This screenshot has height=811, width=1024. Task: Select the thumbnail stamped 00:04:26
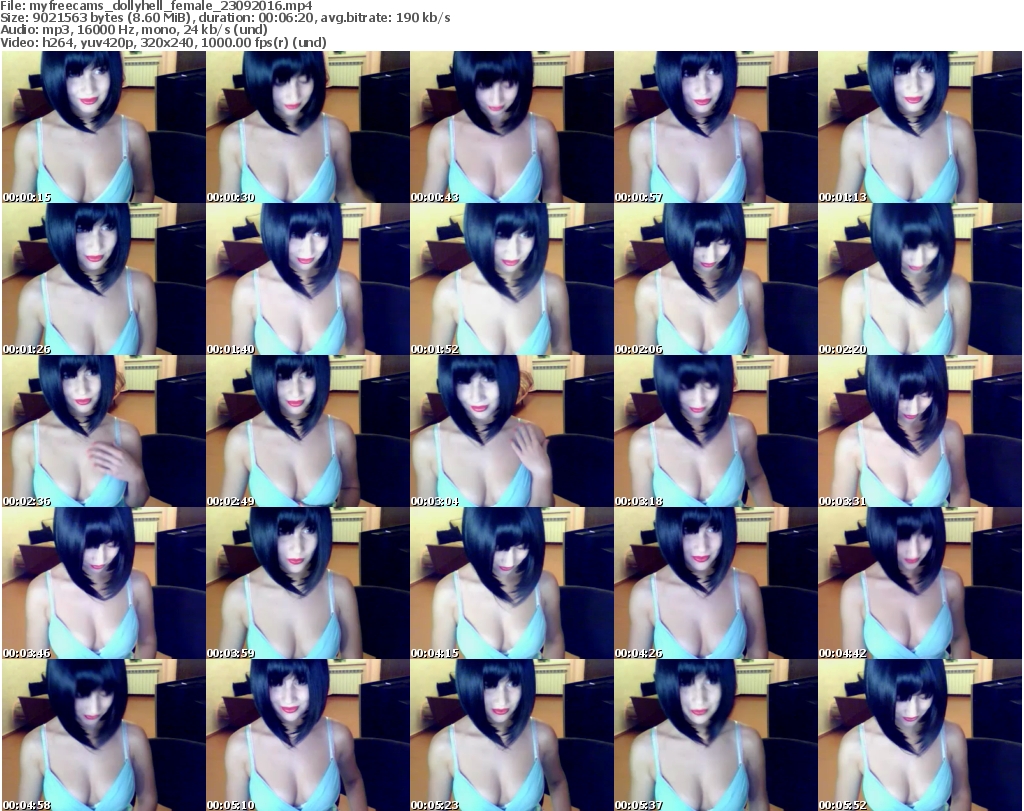pos(715,583)
